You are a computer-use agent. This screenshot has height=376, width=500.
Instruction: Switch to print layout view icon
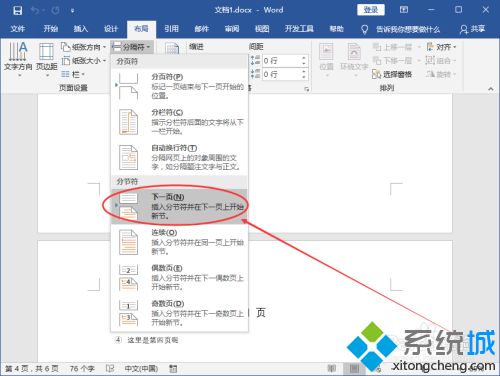coord(354,368)
